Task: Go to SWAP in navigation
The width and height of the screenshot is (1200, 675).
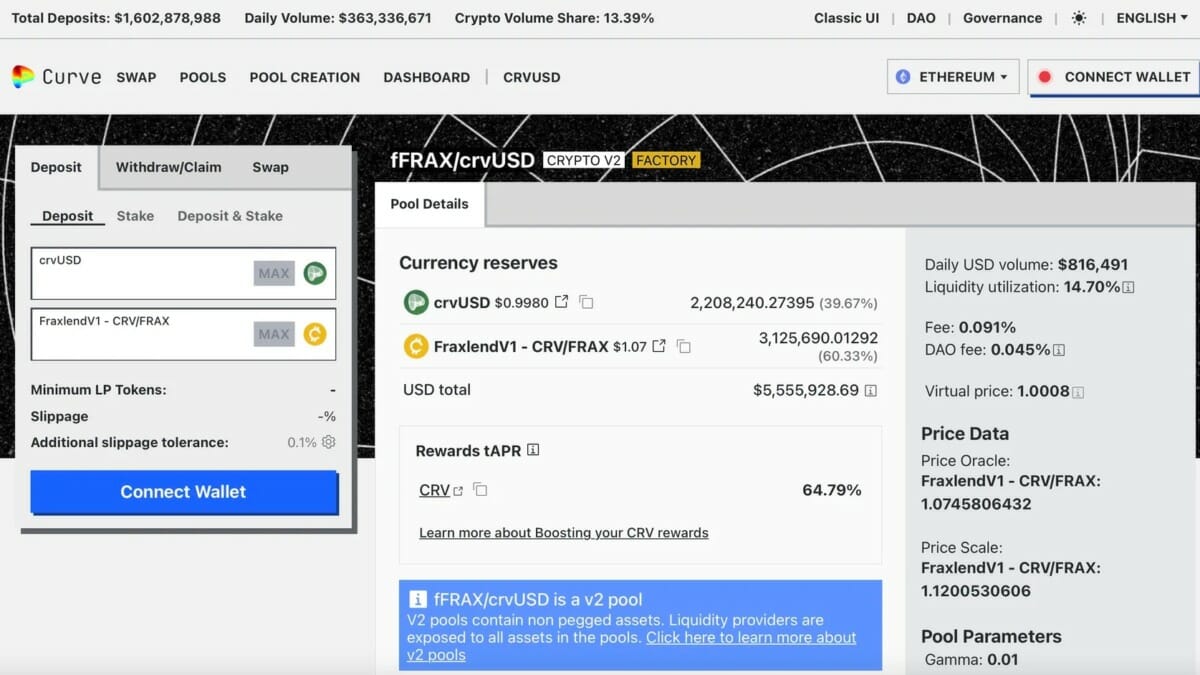Action: 136,77
